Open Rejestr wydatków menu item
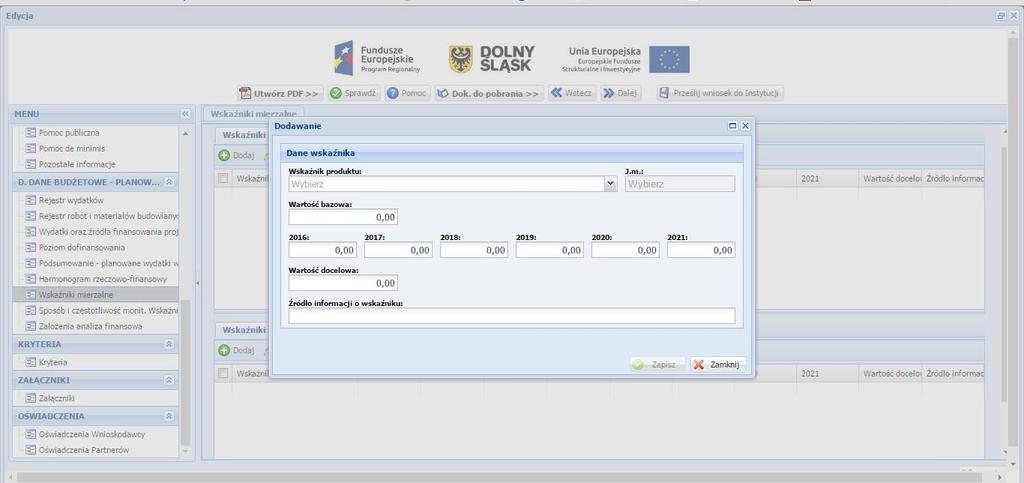The width and height of the screenshot is (1024, 483). pyautogui.click(x=71, y=200)
